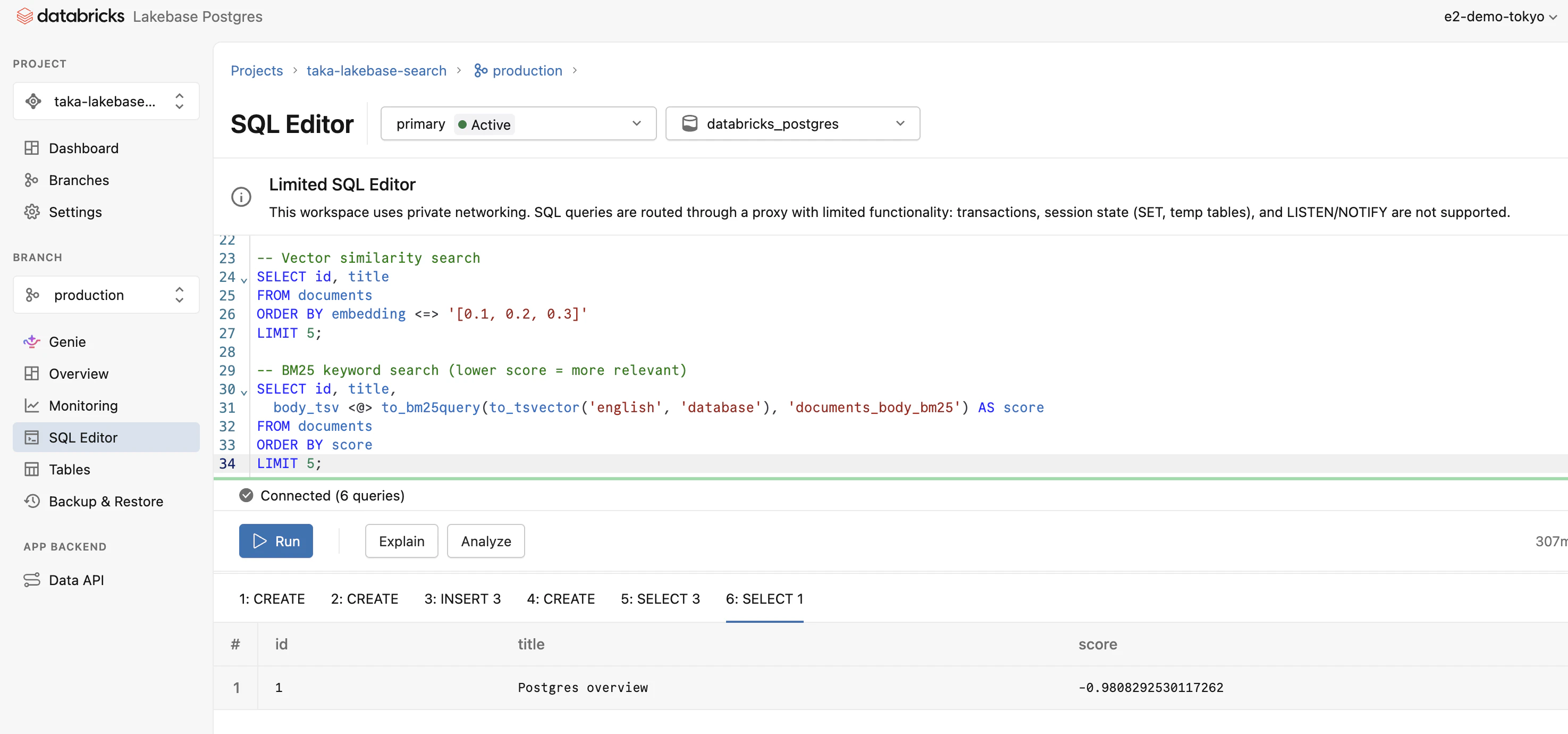
Task: Click the Databricks logo icon
Action: (24, 16)
